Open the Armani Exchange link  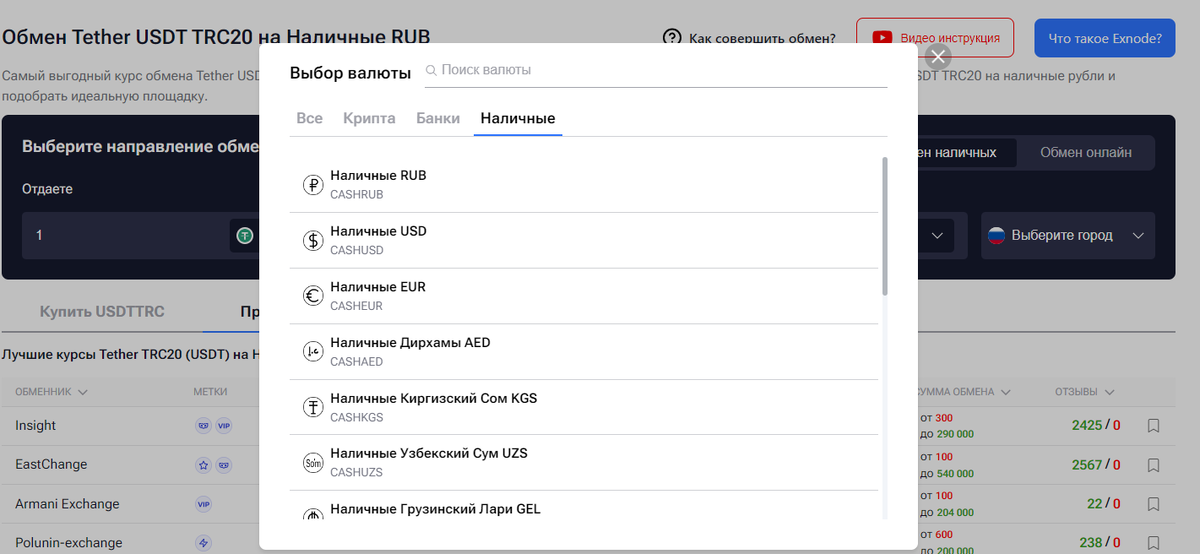(67, 504)
